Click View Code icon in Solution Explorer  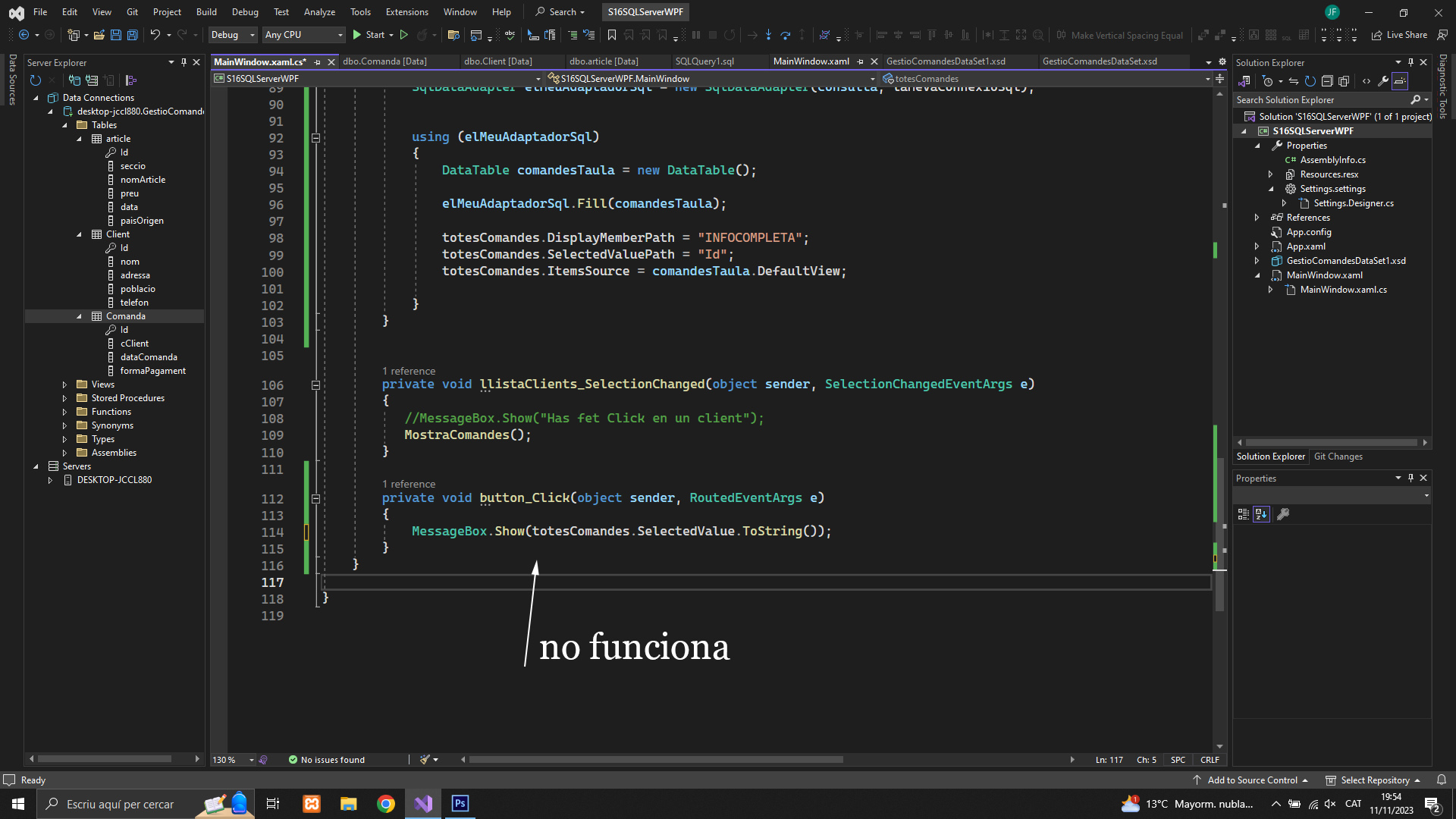pyautogui.click(x=1367, y=81)
